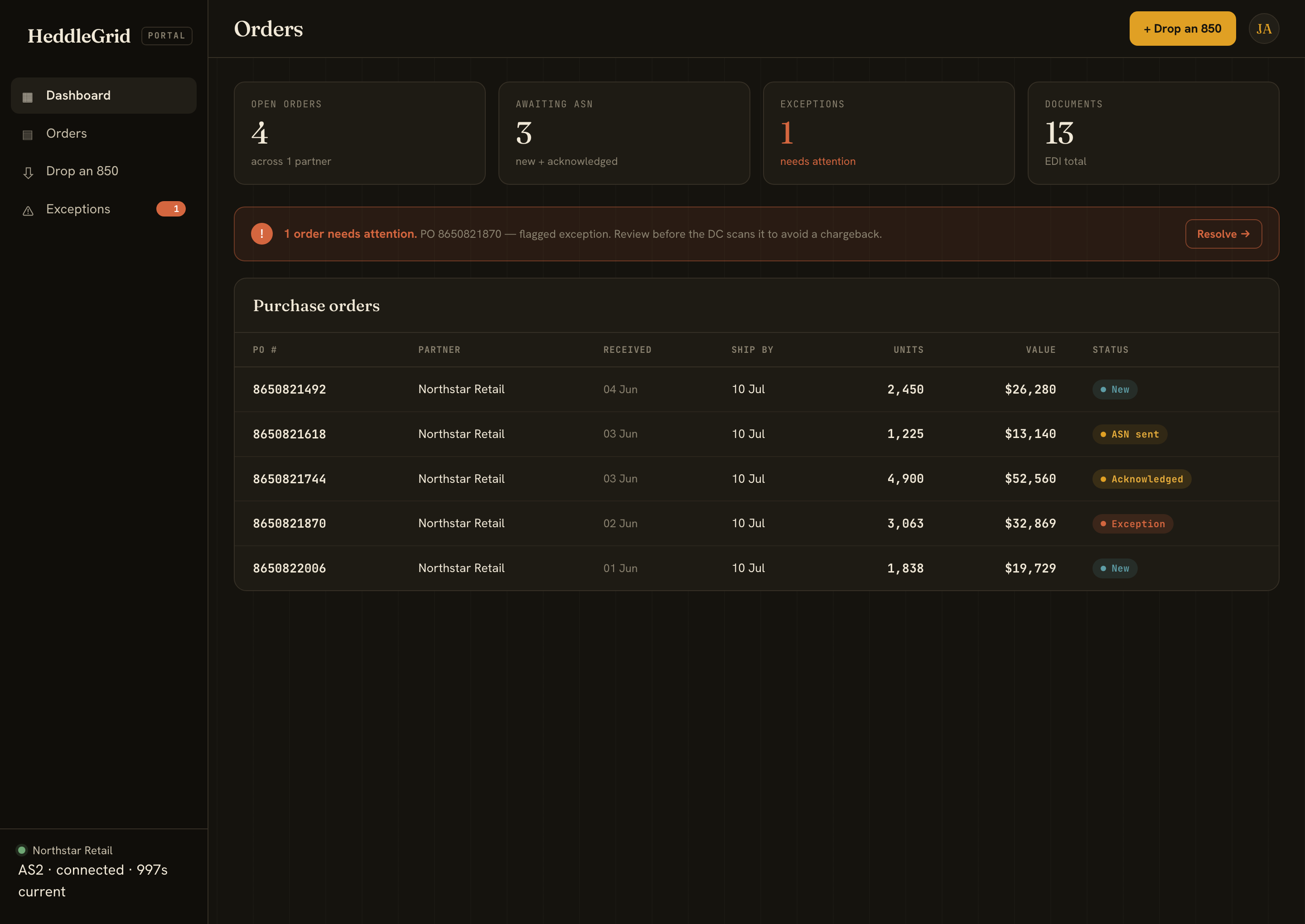Click the AS2 connected status text

coord(93,881)
